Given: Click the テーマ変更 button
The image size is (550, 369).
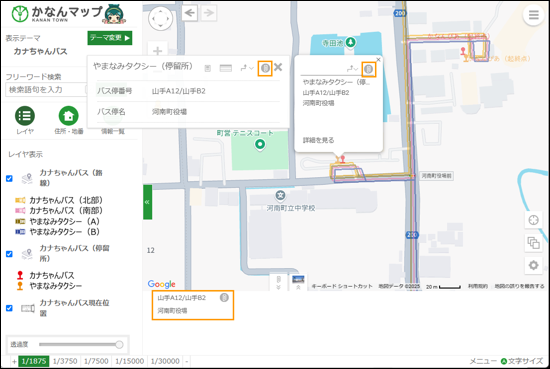Looking at the screenshot, I should (x=110, y=38).
